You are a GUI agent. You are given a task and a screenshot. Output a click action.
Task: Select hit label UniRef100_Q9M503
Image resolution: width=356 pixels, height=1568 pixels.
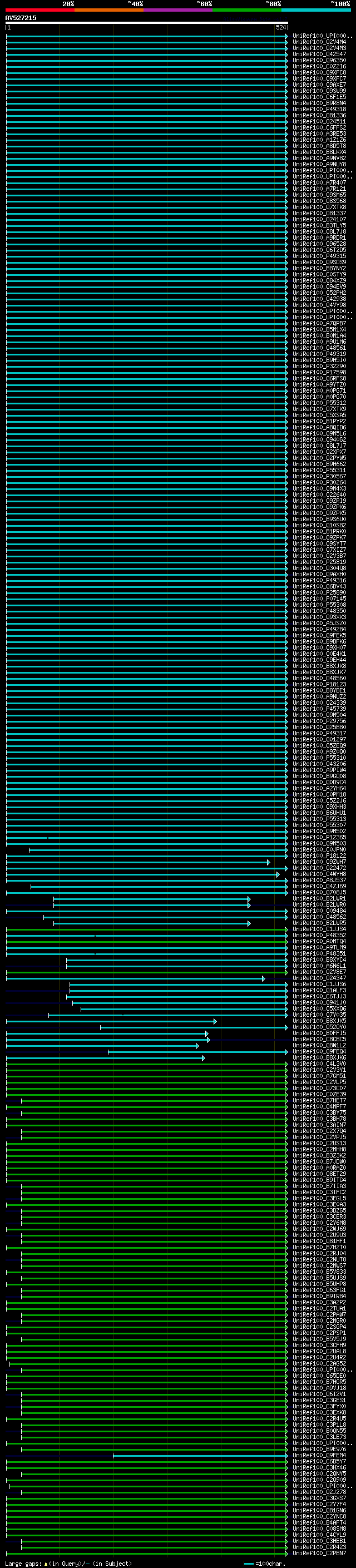coord(319,843)
